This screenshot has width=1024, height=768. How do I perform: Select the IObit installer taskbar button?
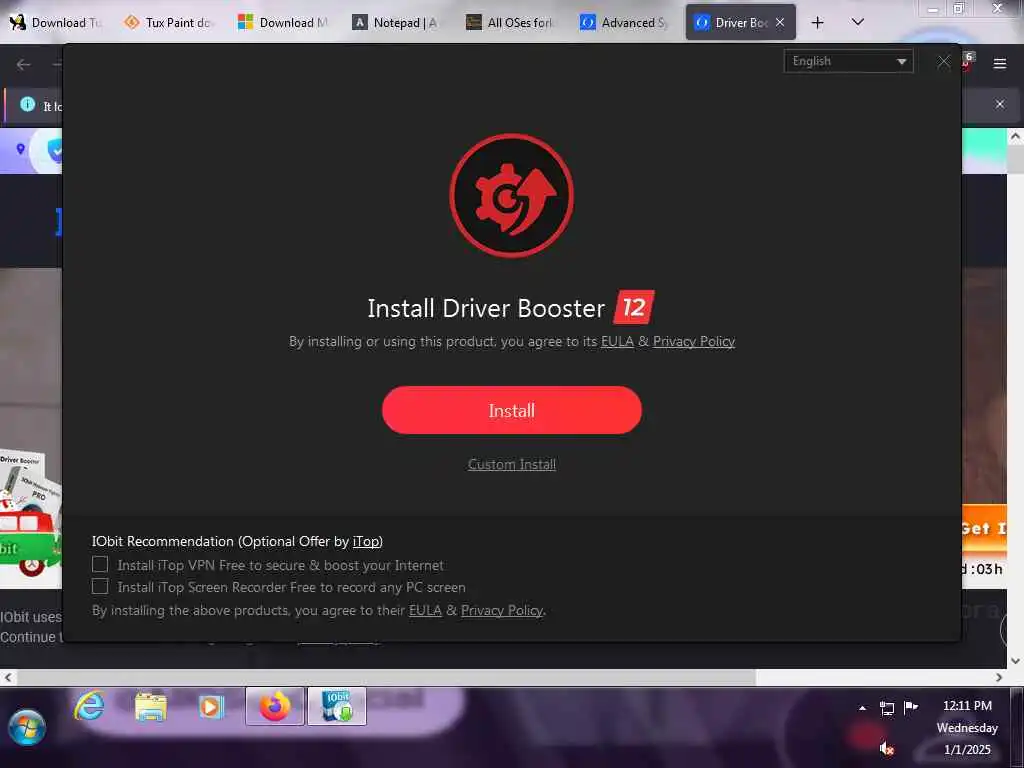tap(337, 706)
